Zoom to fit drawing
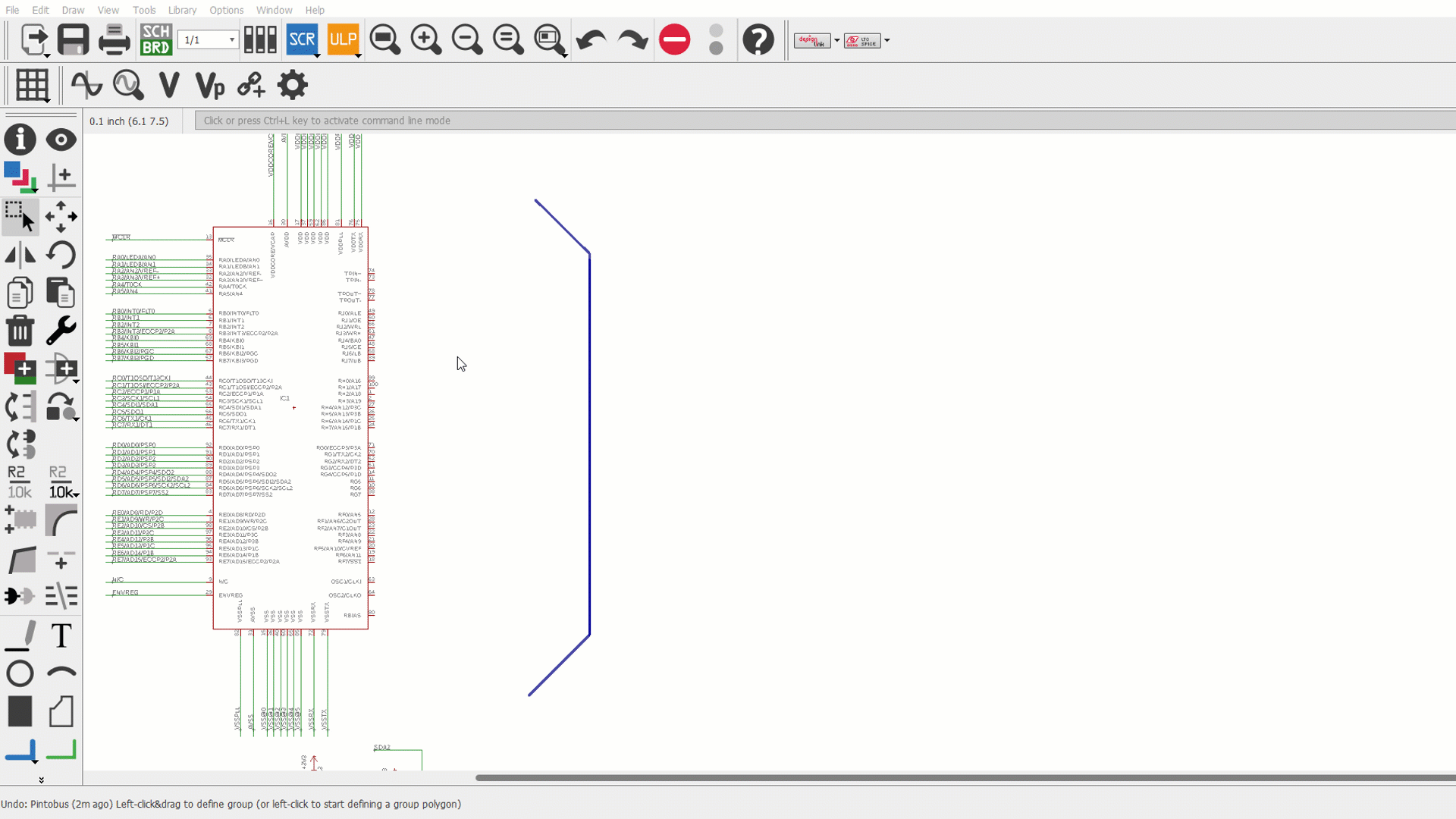 click(384, 39)
